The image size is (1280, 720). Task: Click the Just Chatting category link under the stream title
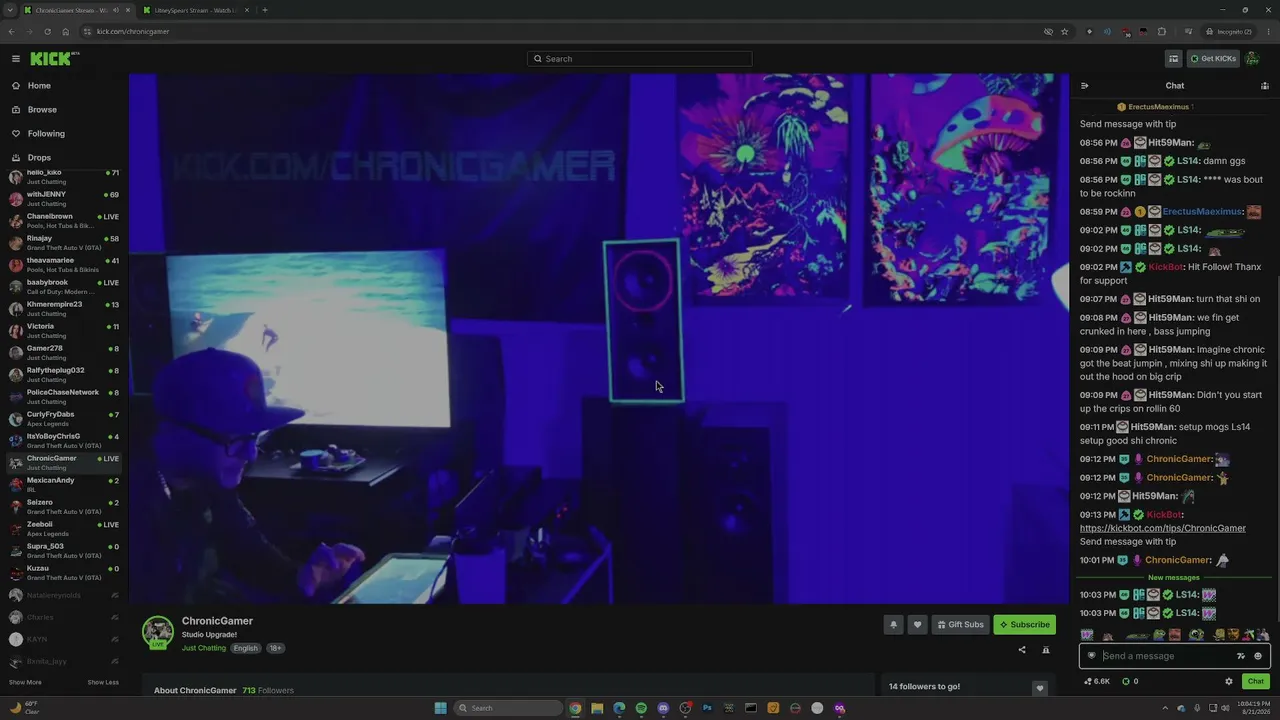click(204, 648)
